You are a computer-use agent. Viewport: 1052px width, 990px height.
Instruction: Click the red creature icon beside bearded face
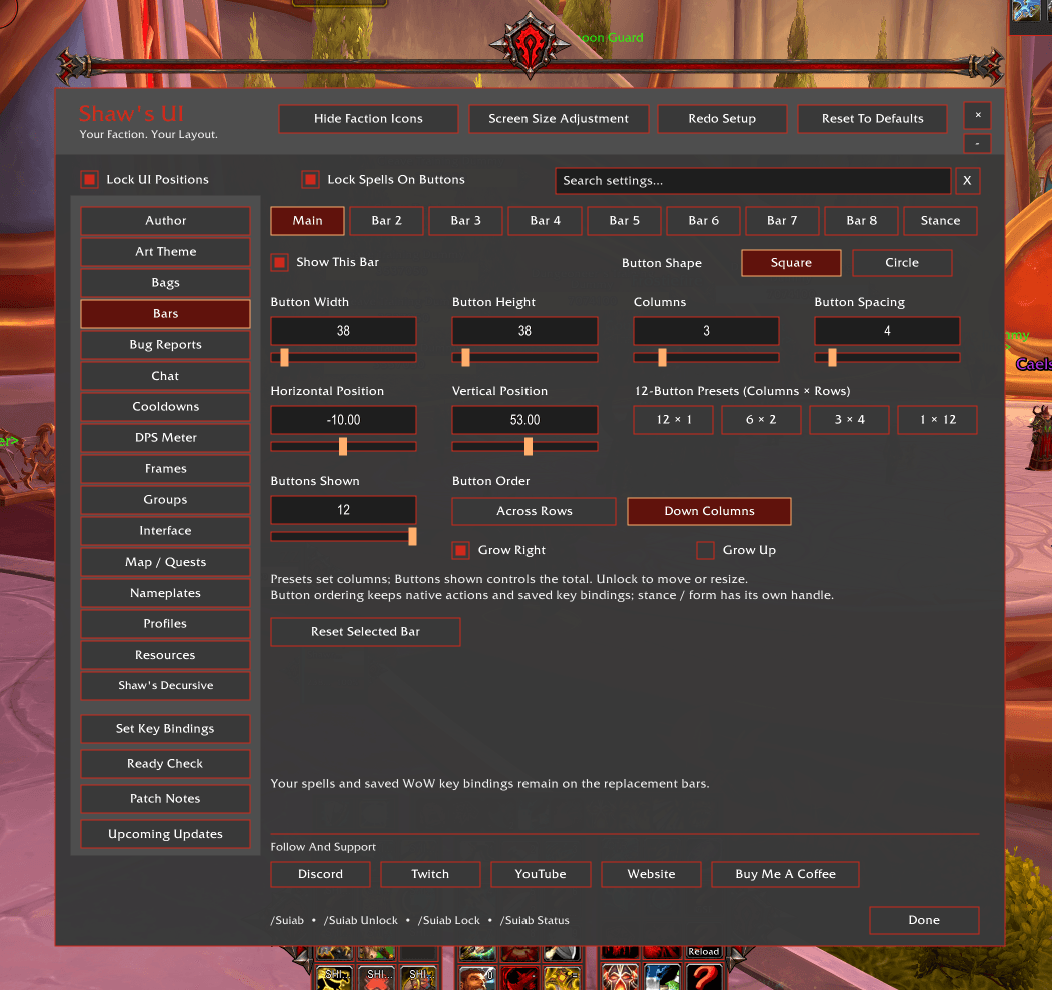519,977
